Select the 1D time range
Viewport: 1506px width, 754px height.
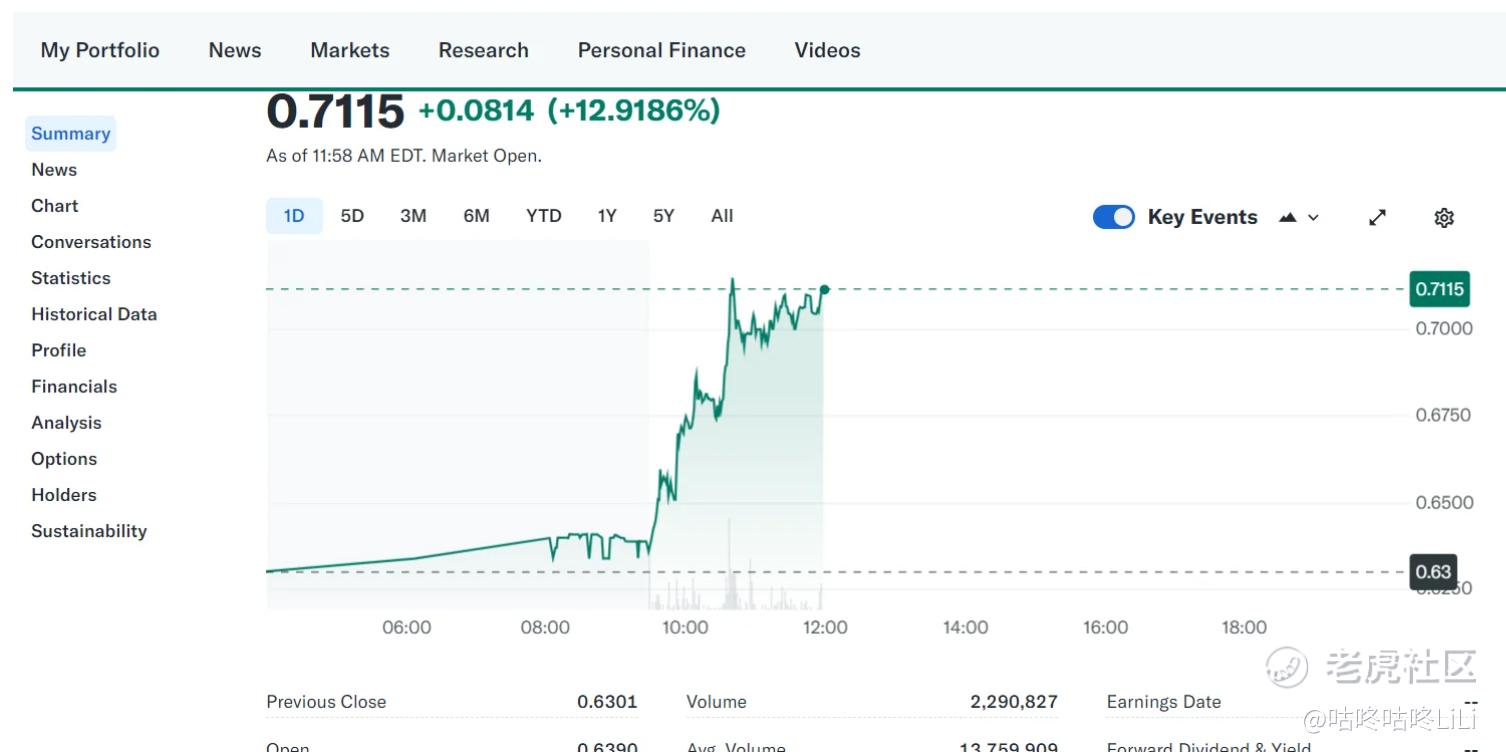pyautogui.click(x=294, y=216)
